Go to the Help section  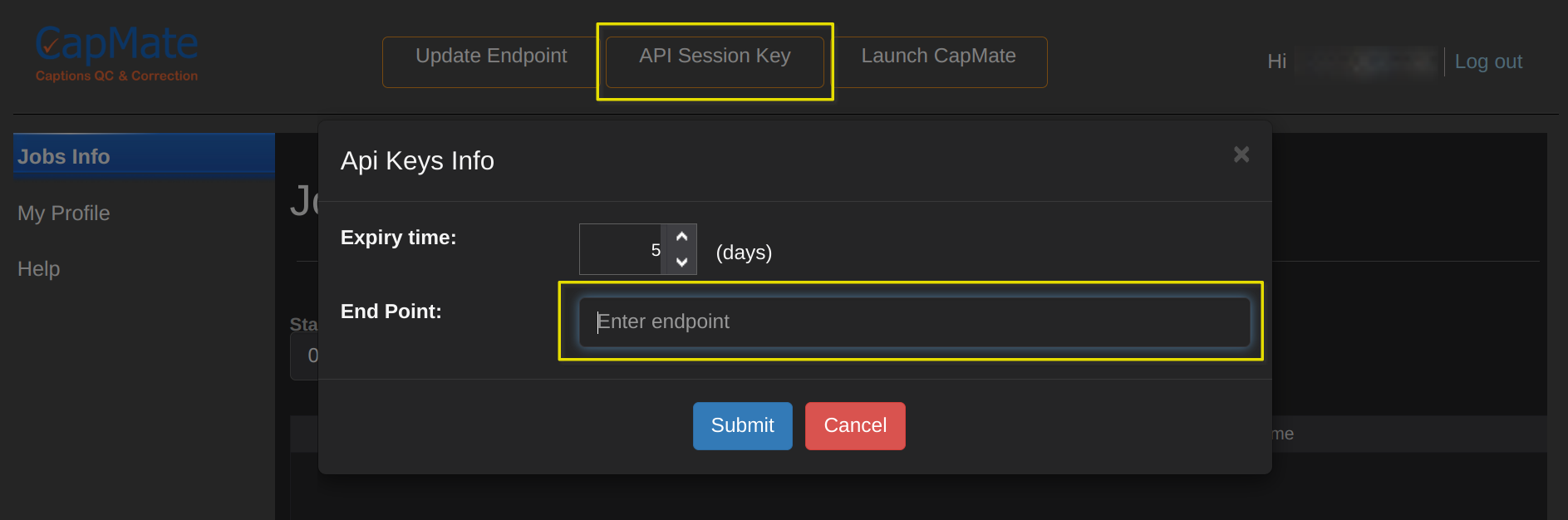tap(39, 269)
